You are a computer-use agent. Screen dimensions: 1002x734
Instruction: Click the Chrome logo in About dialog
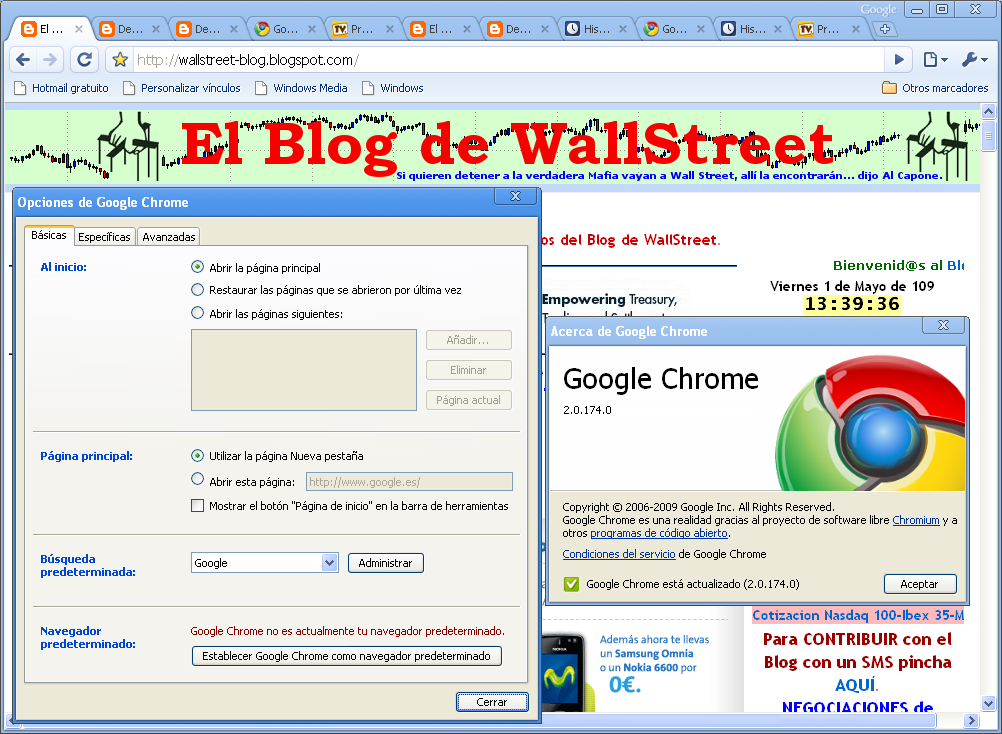pos(869,424)
